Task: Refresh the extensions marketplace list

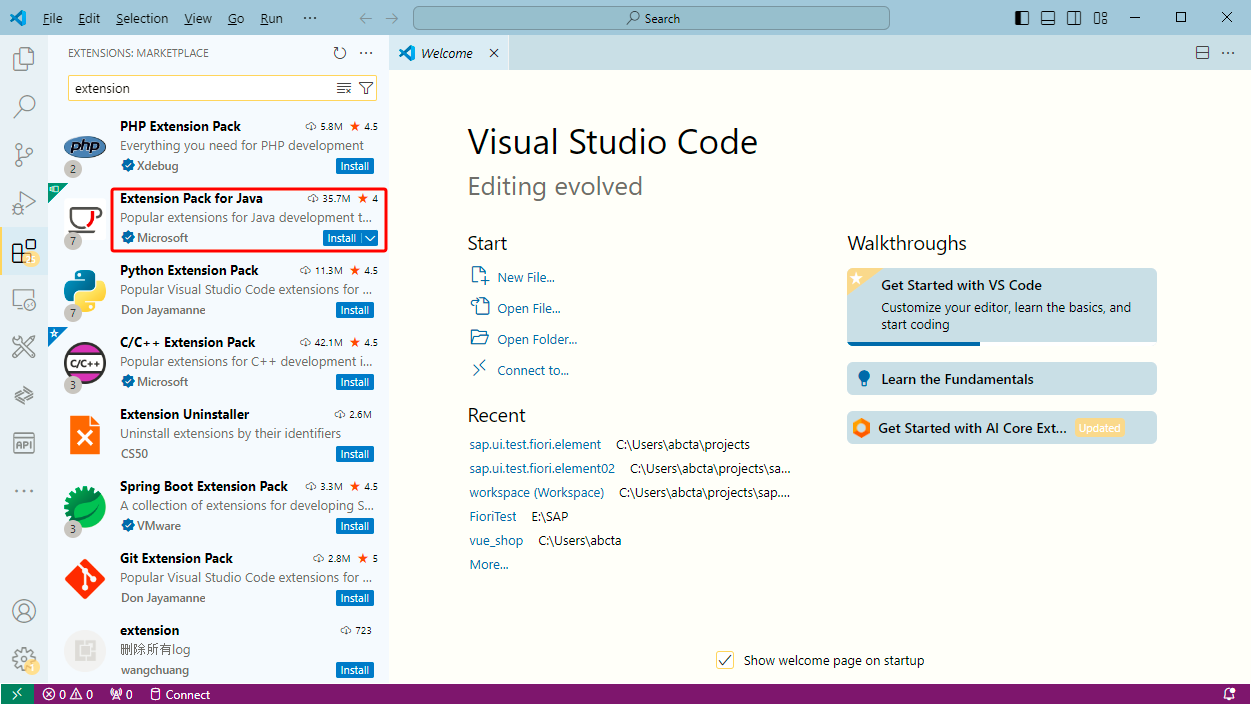Action: 340,53
